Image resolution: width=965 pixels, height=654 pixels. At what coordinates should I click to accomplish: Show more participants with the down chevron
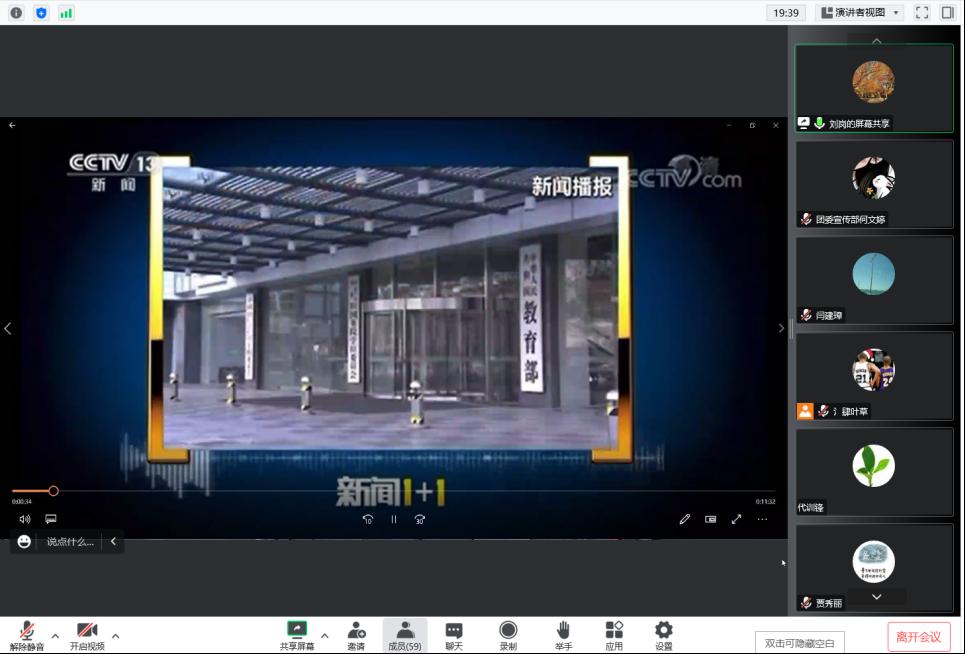(x=876, y=596)
